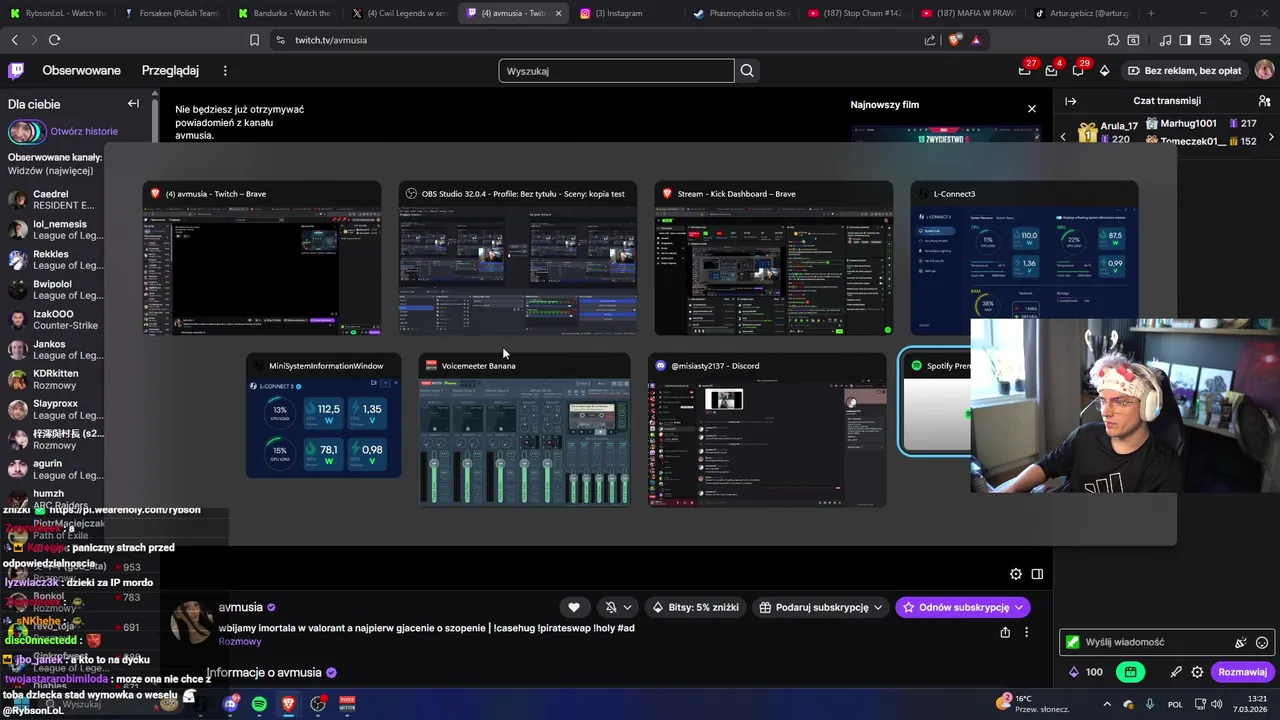The image size is (1280, 720).
Task: Open chat settings gear icon
Action: pyautogui.click(x=1197, y=672)
